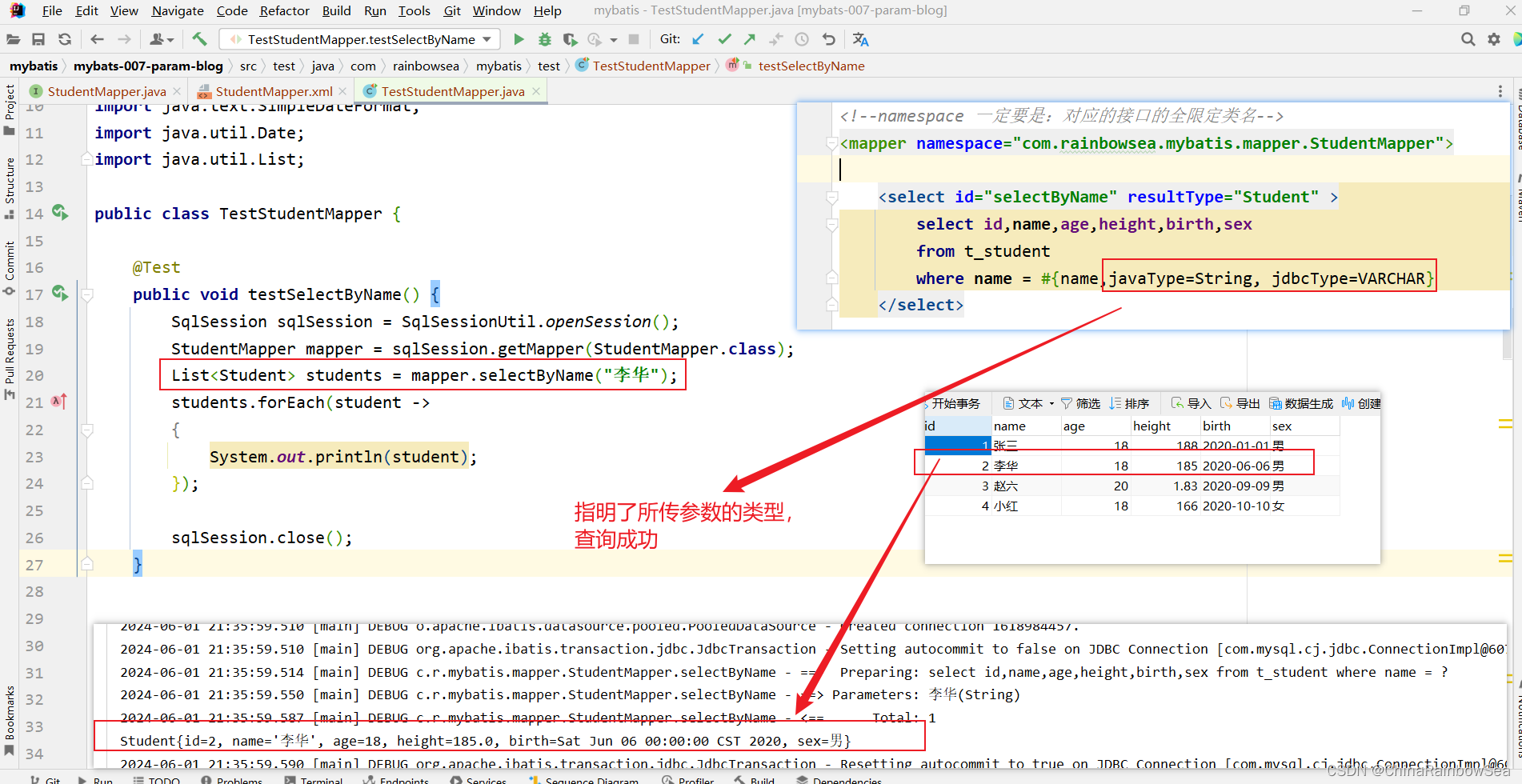Click the Build project hammer icon
The height and width of the screenshot is (784, 1522).
[199, 39]
